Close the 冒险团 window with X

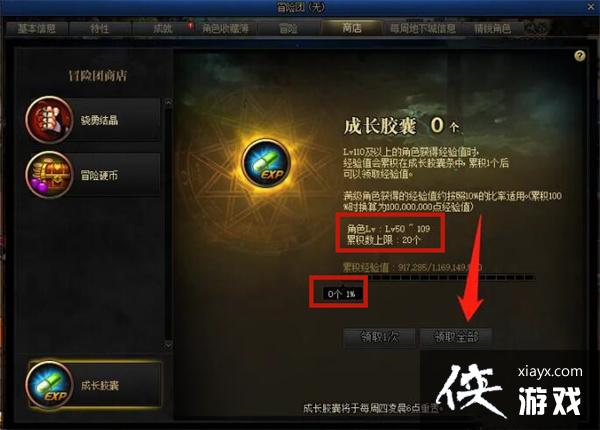tap(592, 7)
